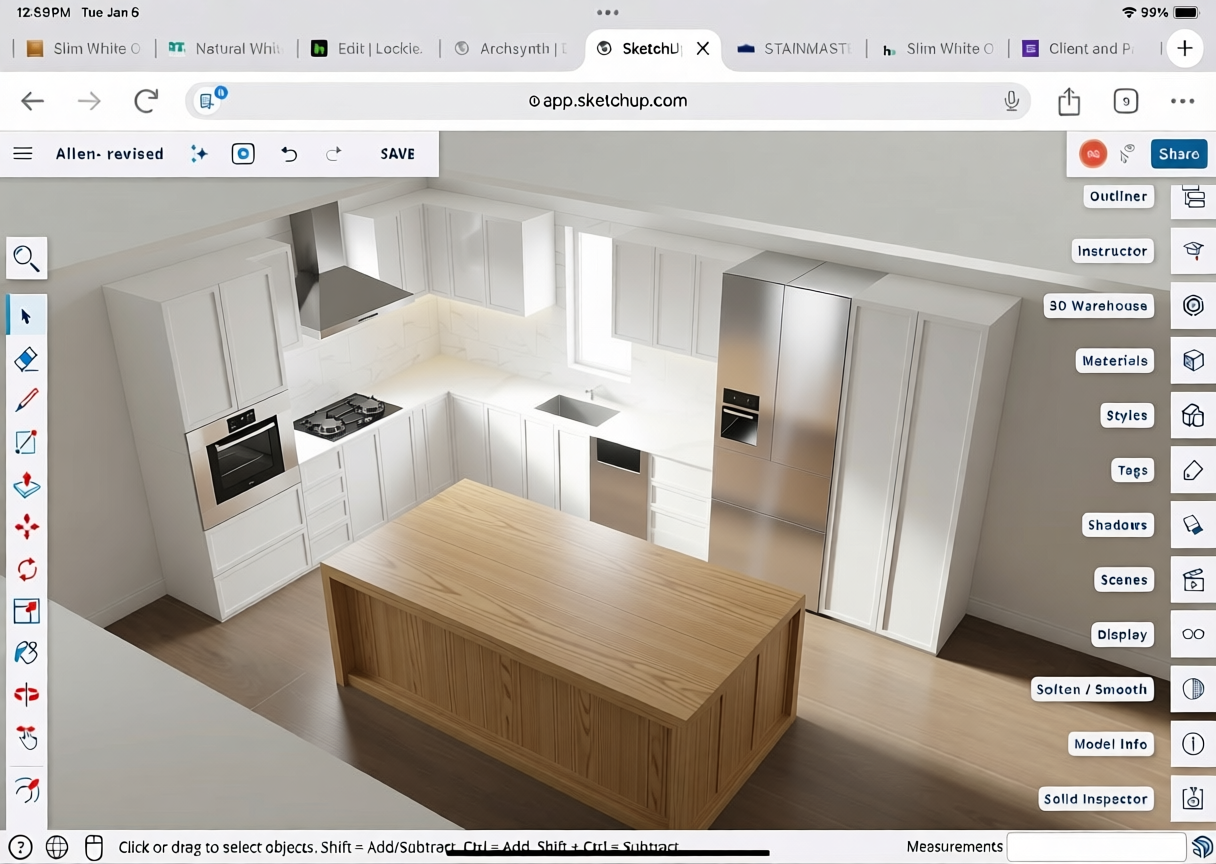This screenshot has width=1216, height=864.
Task: Click the SAVE button
Action: click(x=397, y=154)
